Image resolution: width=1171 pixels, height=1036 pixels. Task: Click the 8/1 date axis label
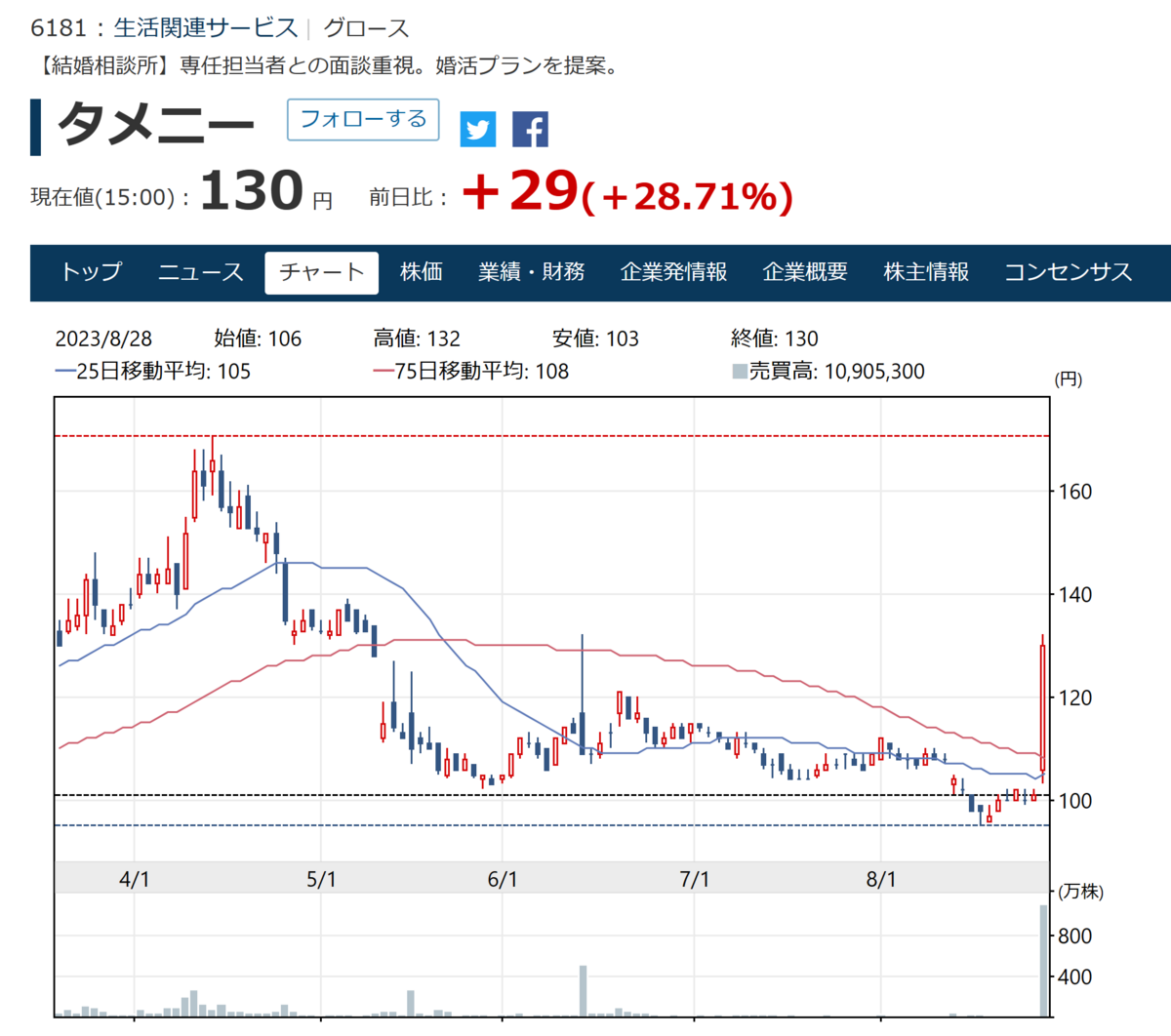(x=881, y=880)
